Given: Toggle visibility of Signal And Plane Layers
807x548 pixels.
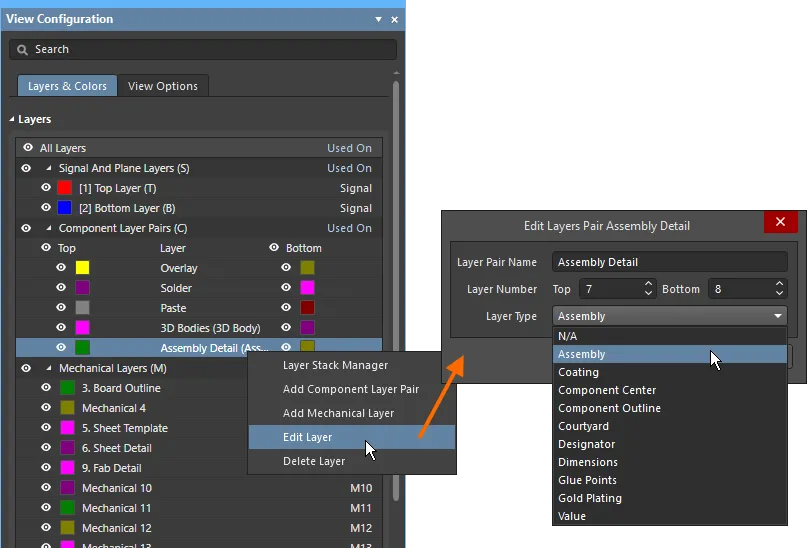Looking at the screenshot, I should pyautogui.click(x=26, y=168).
